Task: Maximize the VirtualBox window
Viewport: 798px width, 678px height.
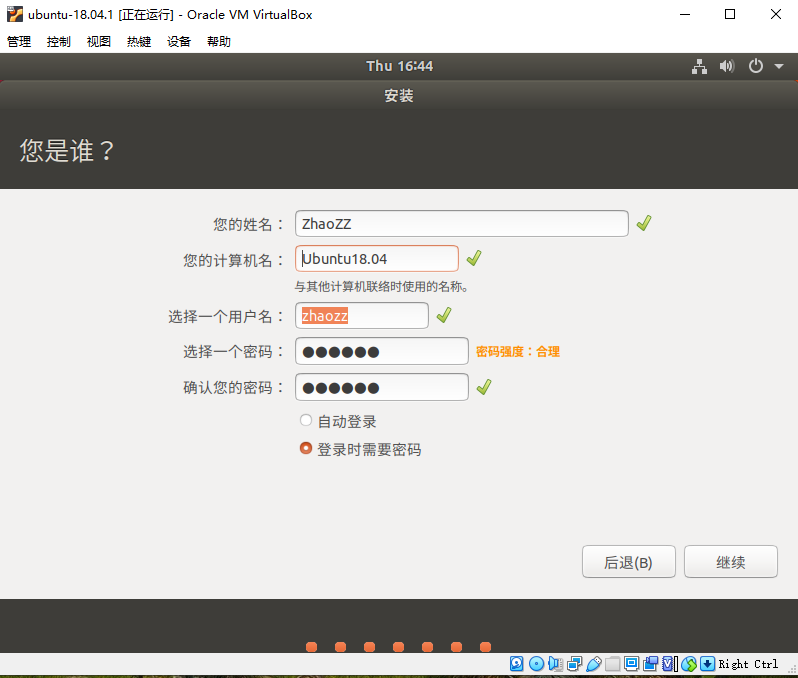Action: coord(730,14)
